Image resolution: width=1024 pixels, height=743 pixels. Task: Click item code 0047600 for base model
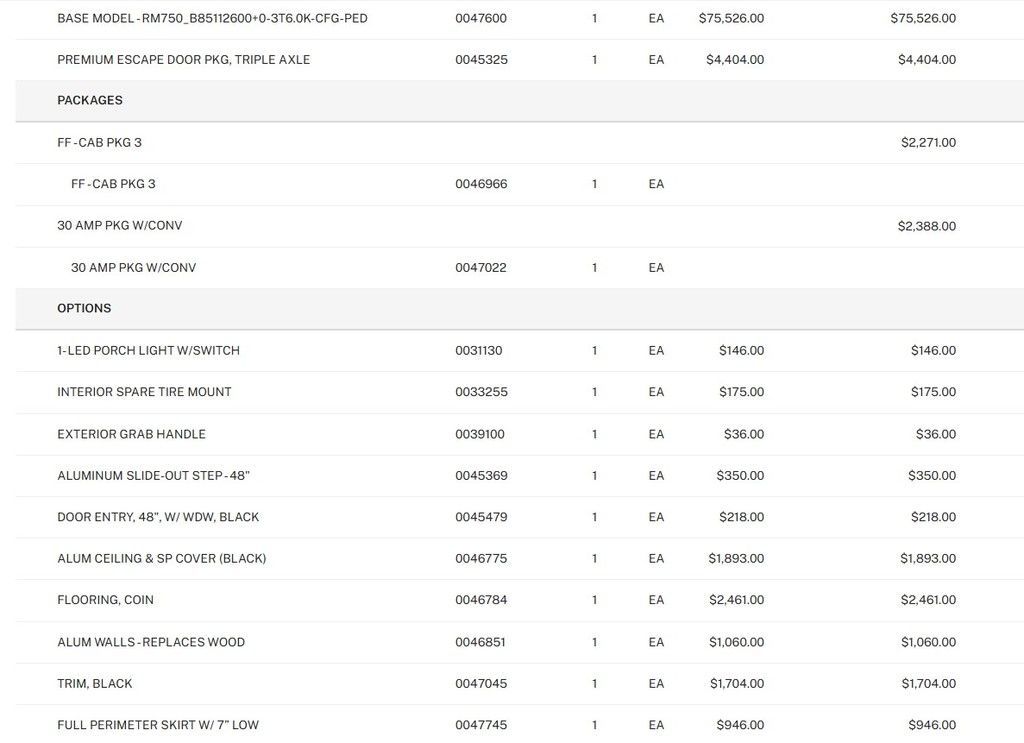click(481, 18)
